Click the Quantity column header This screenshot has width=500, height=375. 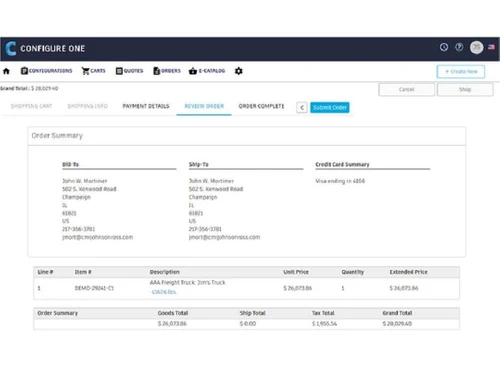(353, 272)
